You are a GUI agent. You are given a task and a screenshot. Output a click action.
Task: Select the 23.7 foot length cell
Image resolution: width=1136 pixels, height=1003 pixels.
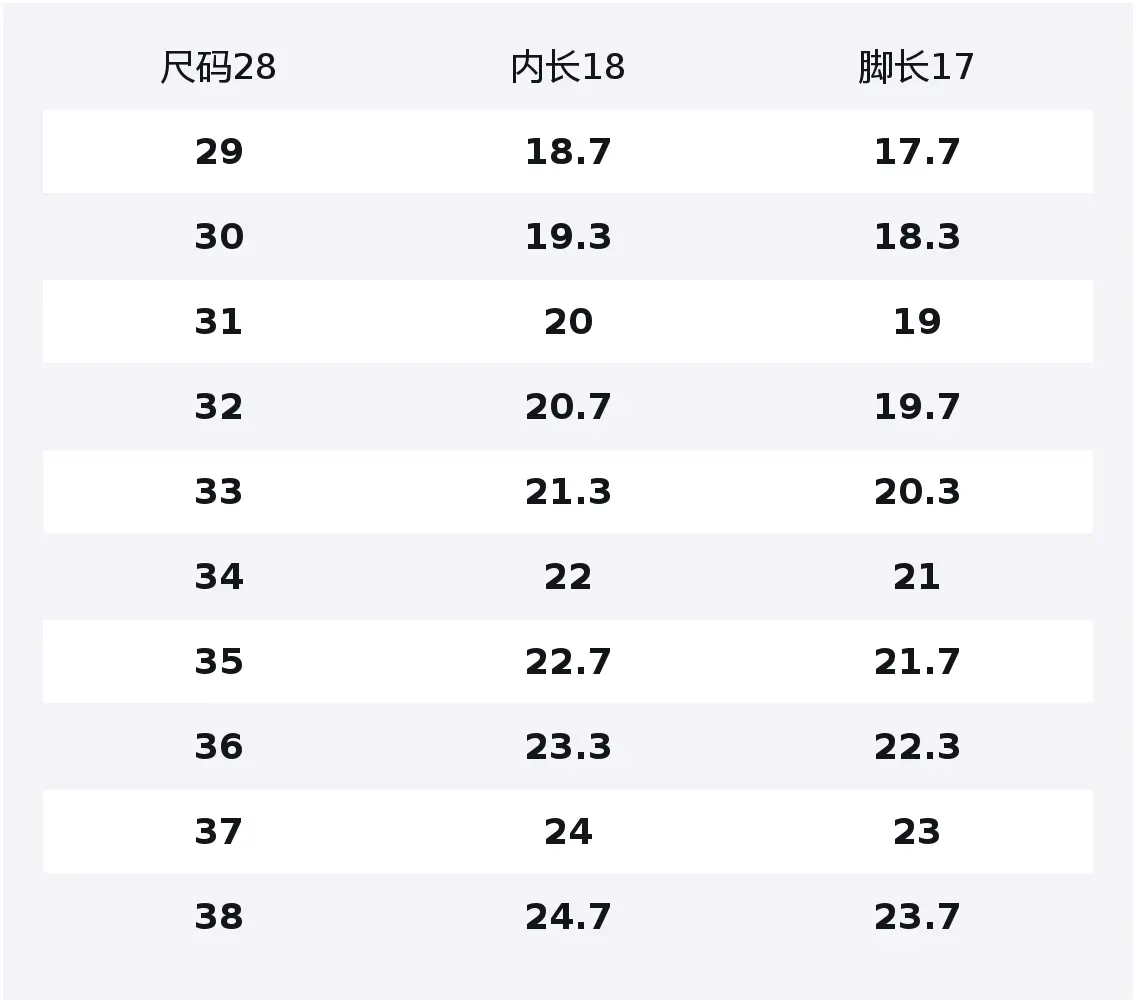click(x=916, y=917)
